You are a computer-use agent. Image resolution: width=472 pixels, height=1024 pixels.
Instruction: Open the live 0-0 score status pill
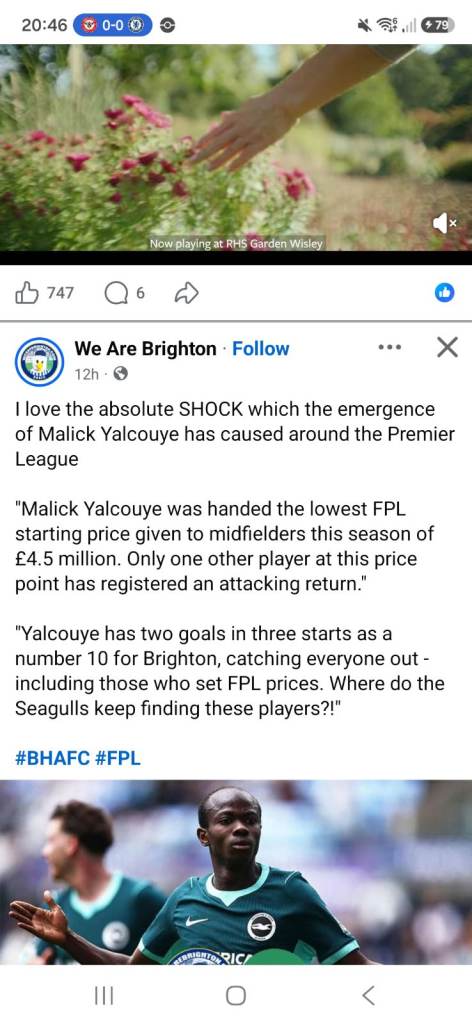tap(113, 25)
